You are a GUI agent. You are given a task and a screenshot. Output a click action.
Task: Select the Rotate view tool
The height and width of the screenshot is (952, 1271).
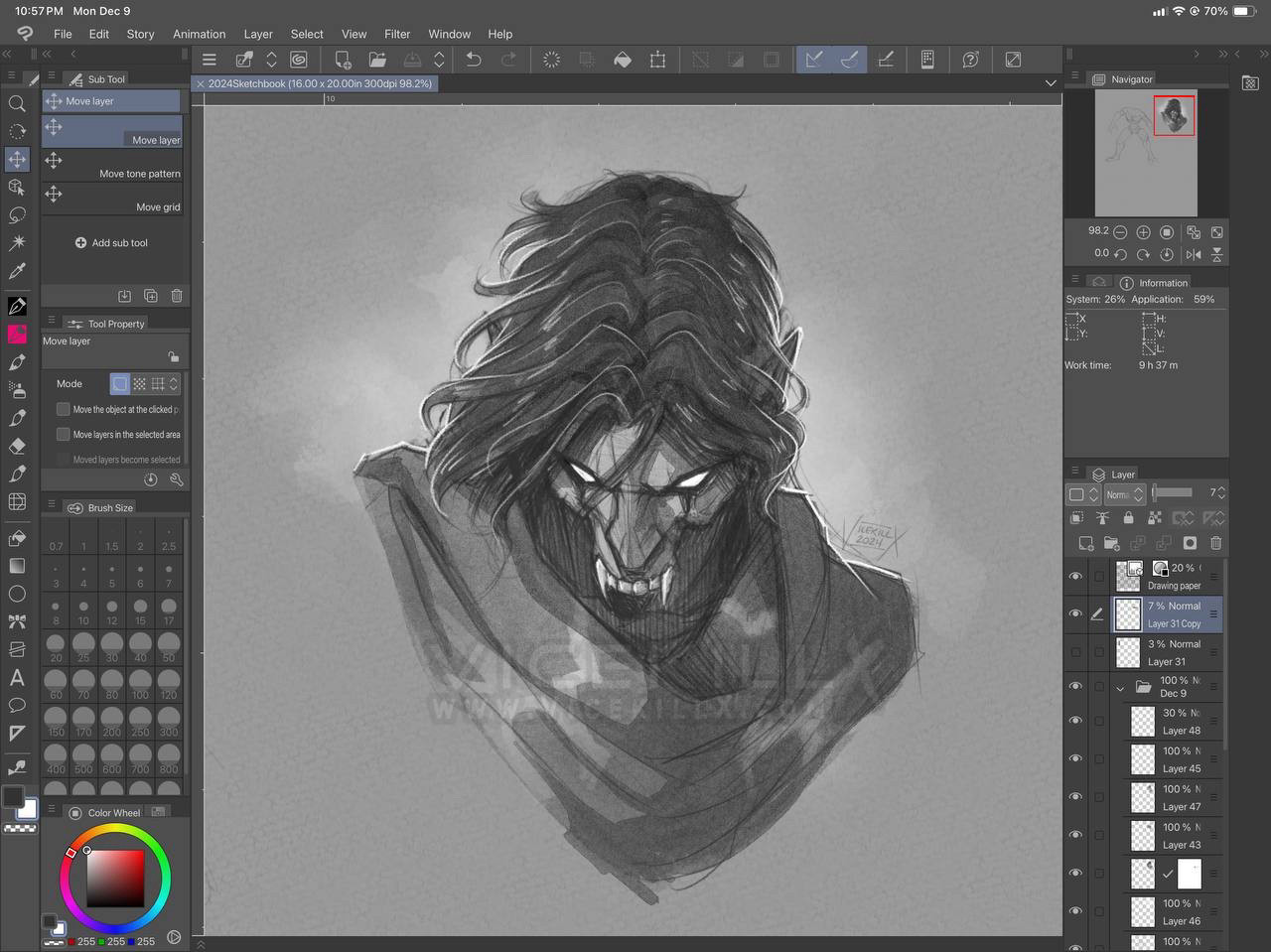point(17,131)
